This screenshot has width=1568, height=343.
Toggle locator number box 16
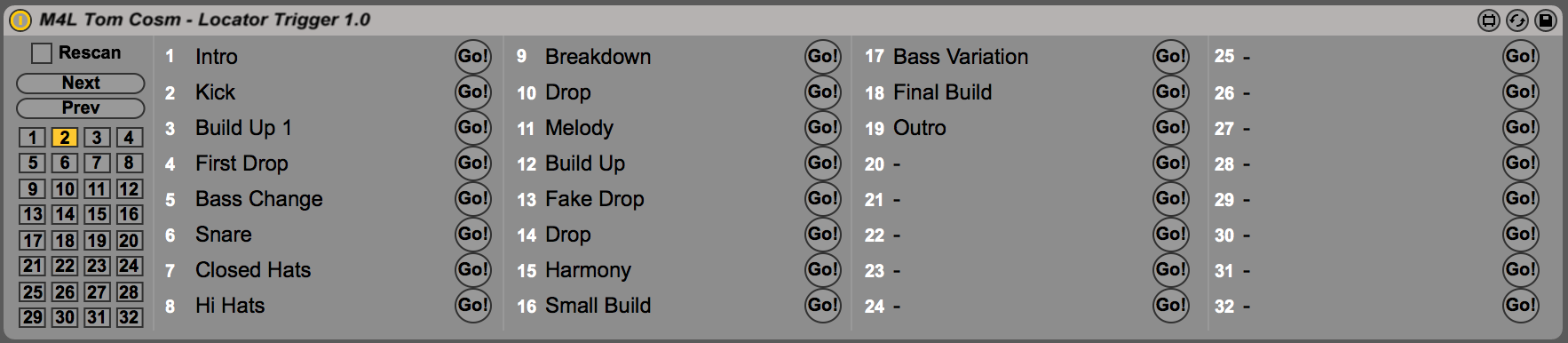(129, 214)
